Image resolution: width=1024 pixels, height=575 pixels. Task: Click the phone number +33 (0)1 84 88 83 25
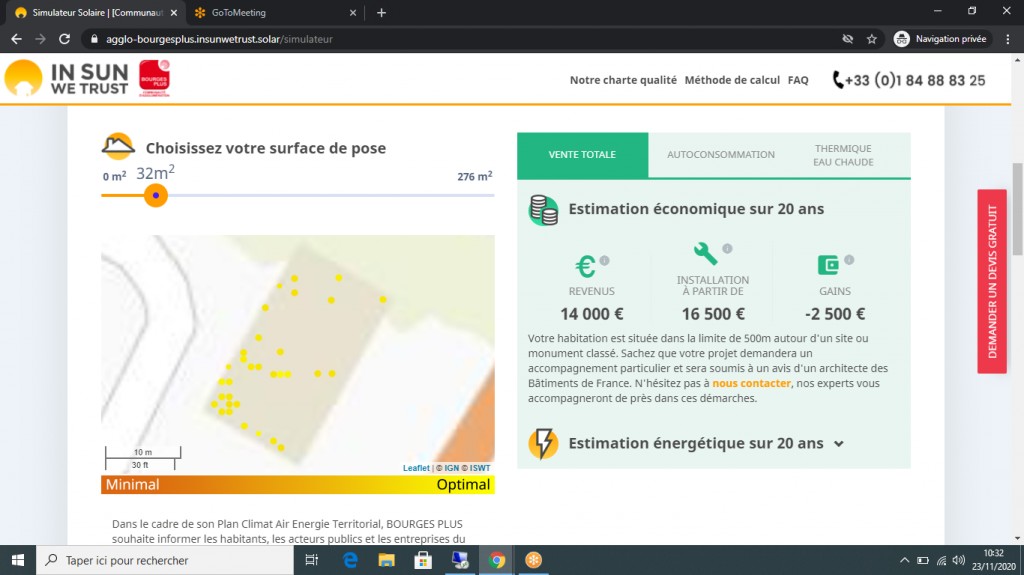(x=915, y=80)
